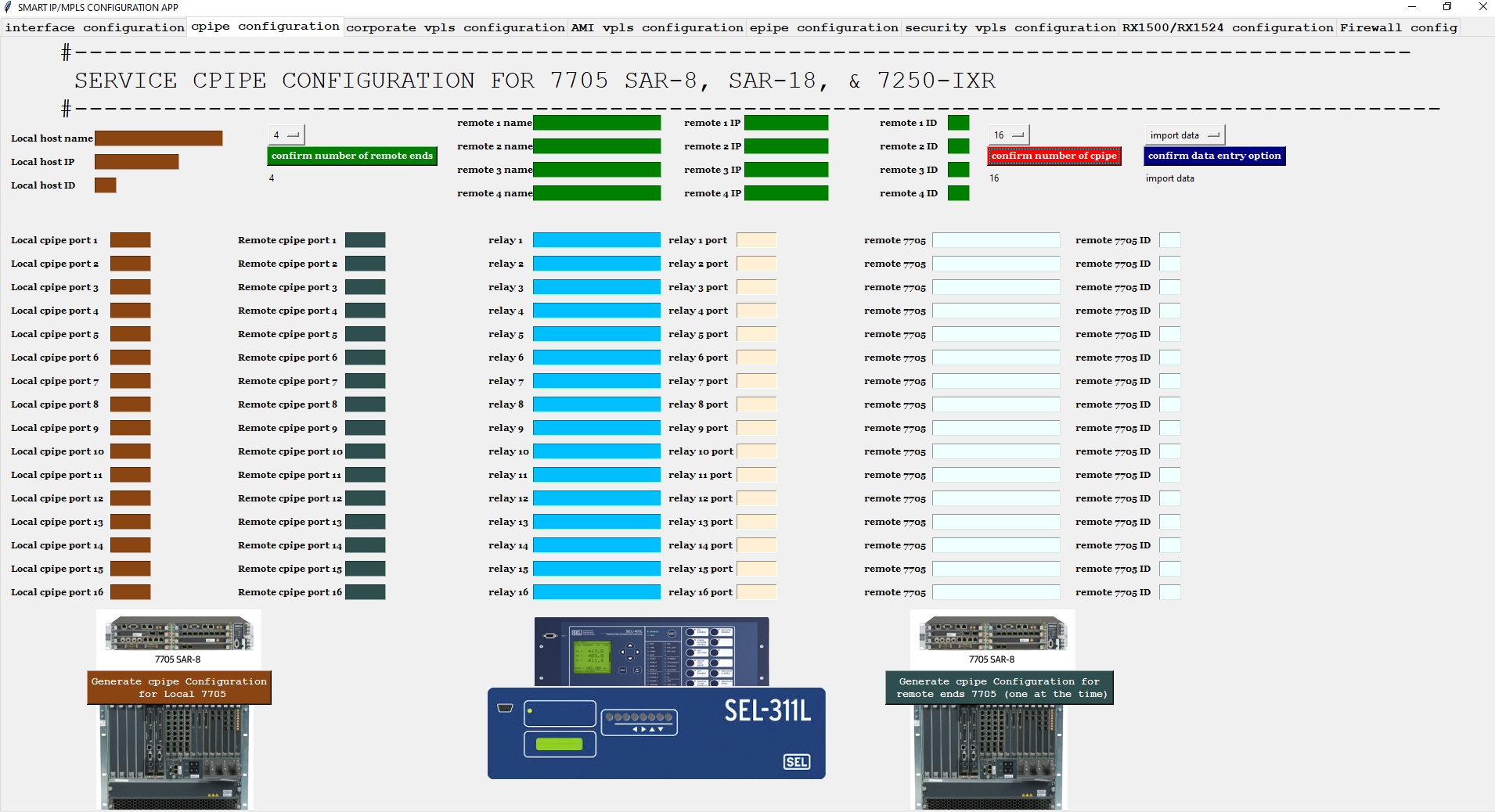Select the remote 3 ID field
The height and width of the screenshot is (812, 1495).
pos(959,170)
